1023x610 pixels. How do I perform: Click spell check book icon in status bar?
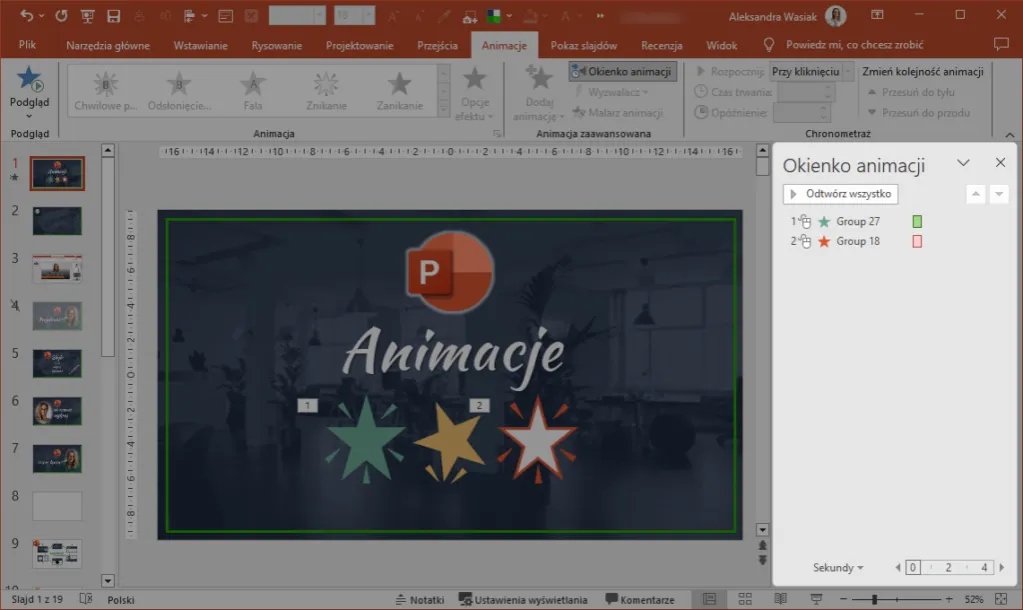click(85, 599)
